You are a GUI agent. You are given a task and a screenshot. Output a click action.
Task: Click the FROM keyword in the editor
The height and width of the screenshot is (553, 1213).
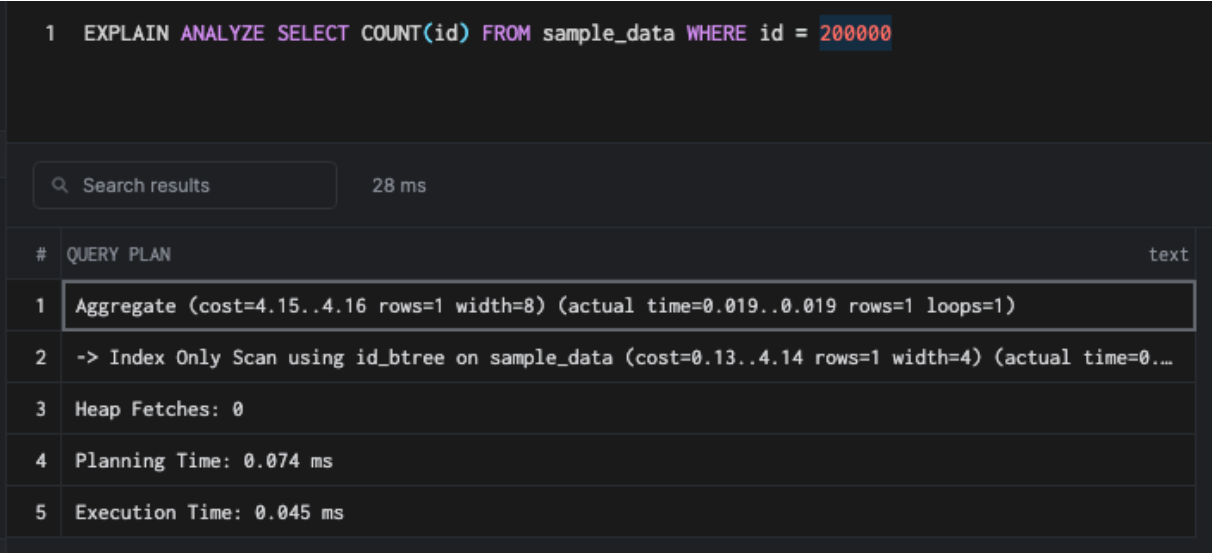pos(506,33)
